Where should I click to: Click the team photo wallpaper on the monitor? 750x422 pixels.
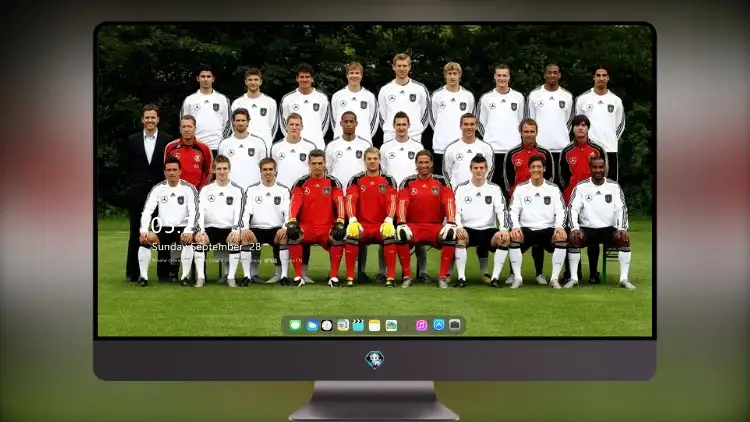pyautogui.click(x=375, y=180)
